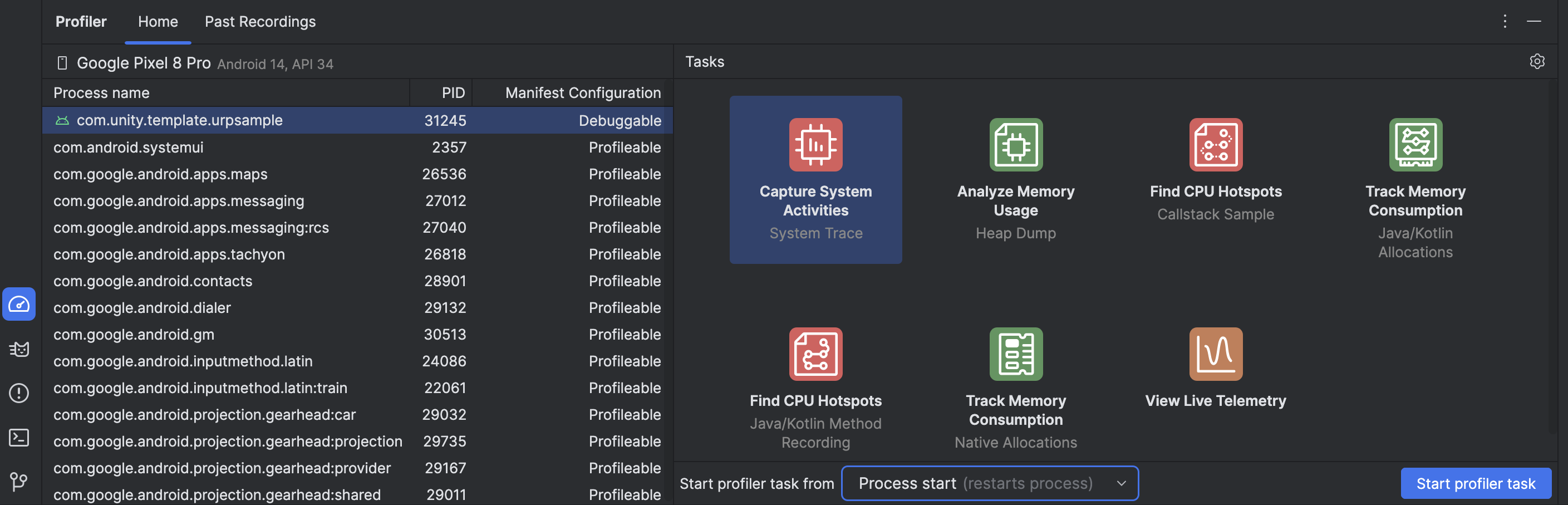Select process com.google.android.inputmethod.latin

[357, 361]
